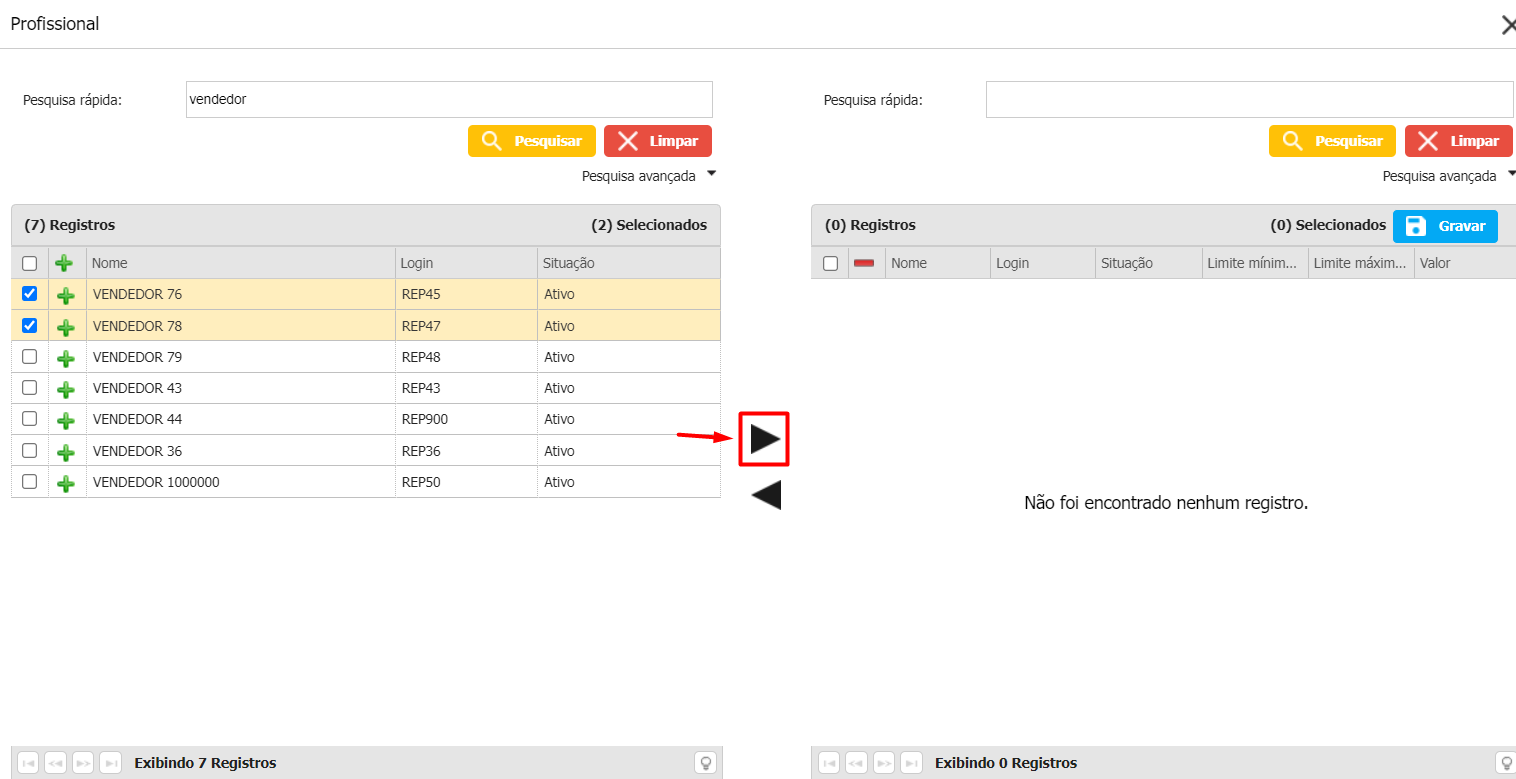Select the REP50 login cell
Screen dimensions: 1516x779
(466, 482)
